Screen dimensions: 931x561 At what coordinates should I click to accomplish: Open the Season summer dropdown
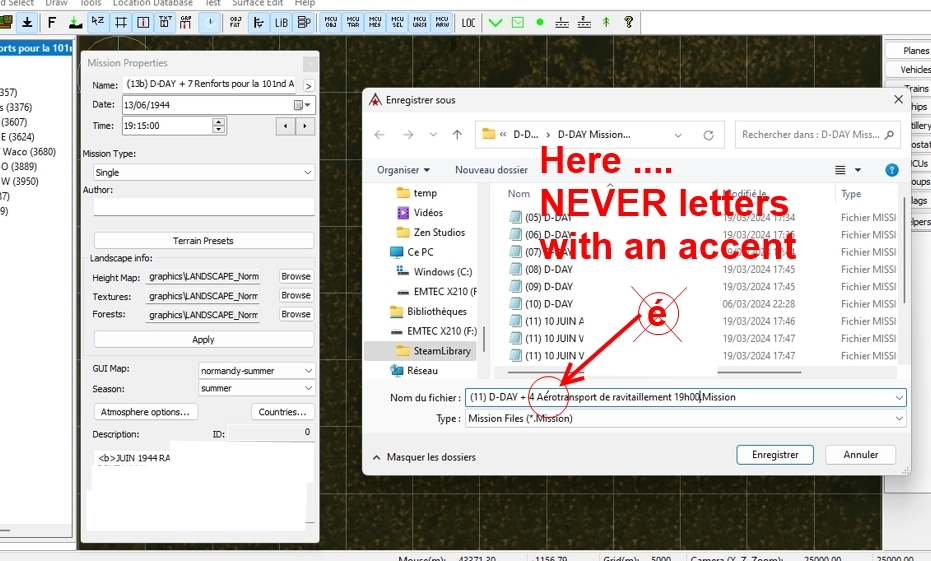point(308,388)
